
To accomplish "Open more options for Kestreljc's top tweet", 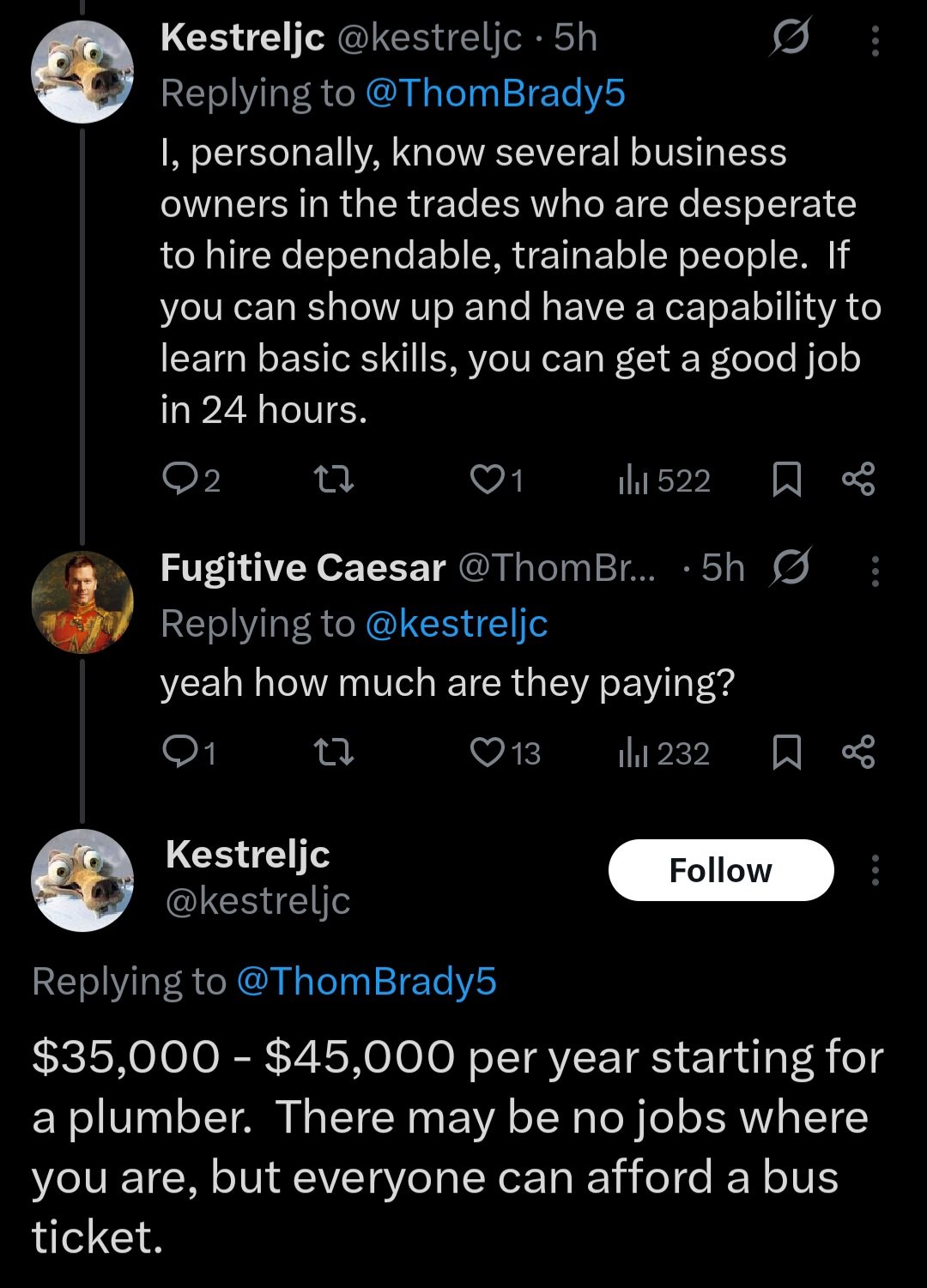I will (875, 40).
